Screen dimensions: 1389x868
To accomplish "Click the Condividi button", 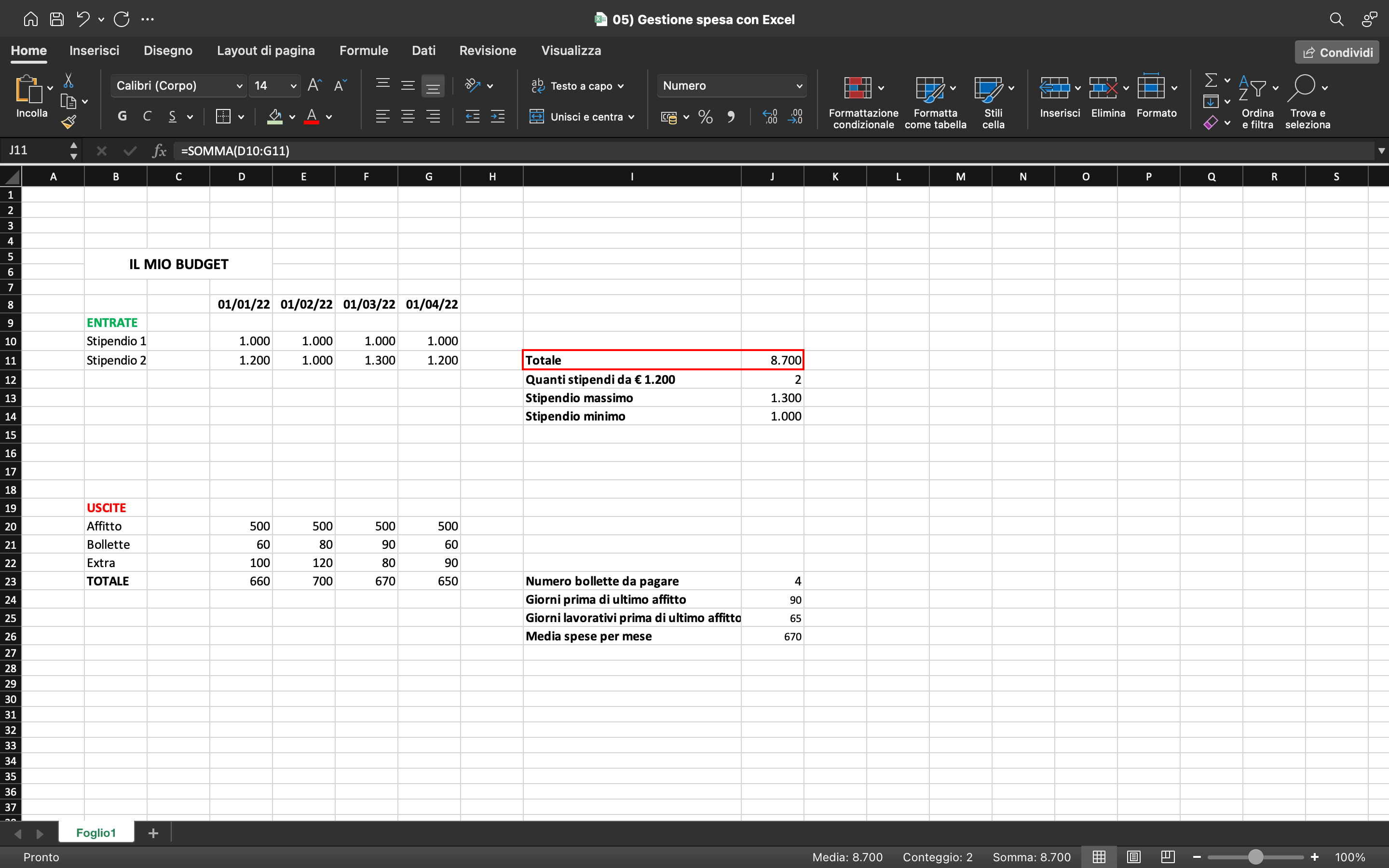I will [x=1336, y=52].
